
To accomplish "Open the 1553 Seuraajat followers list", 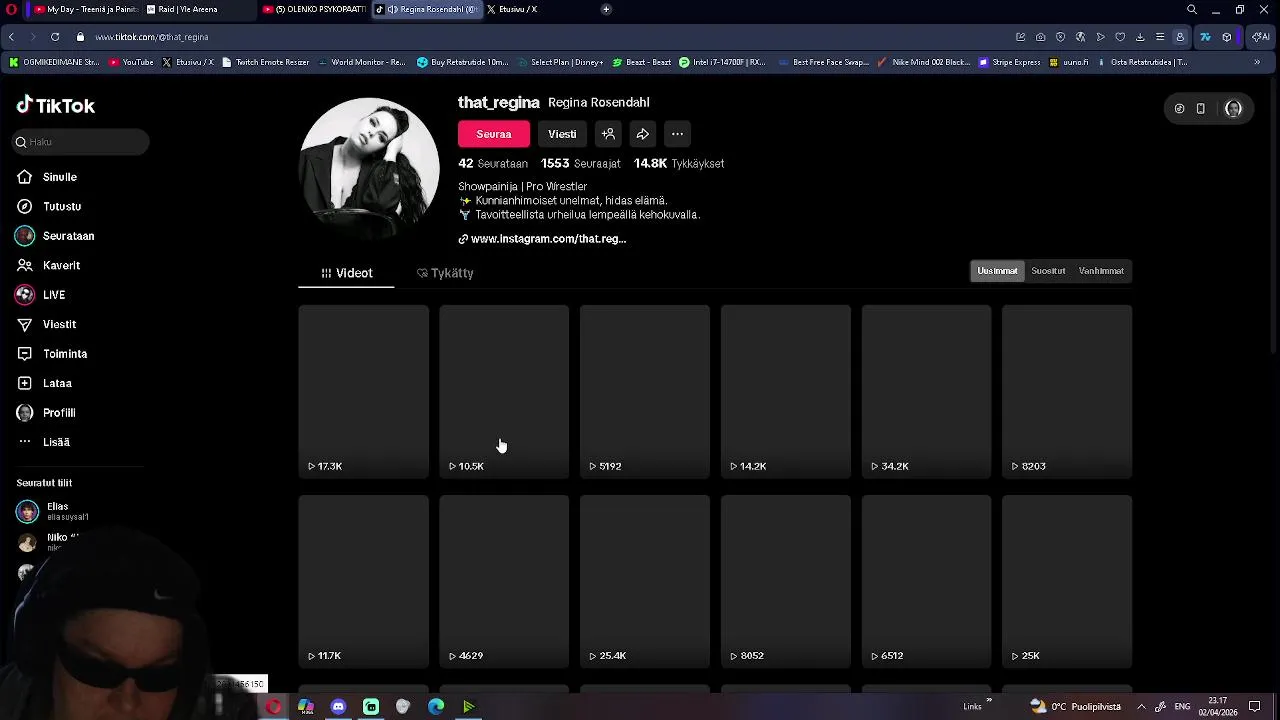I will 580,163.
